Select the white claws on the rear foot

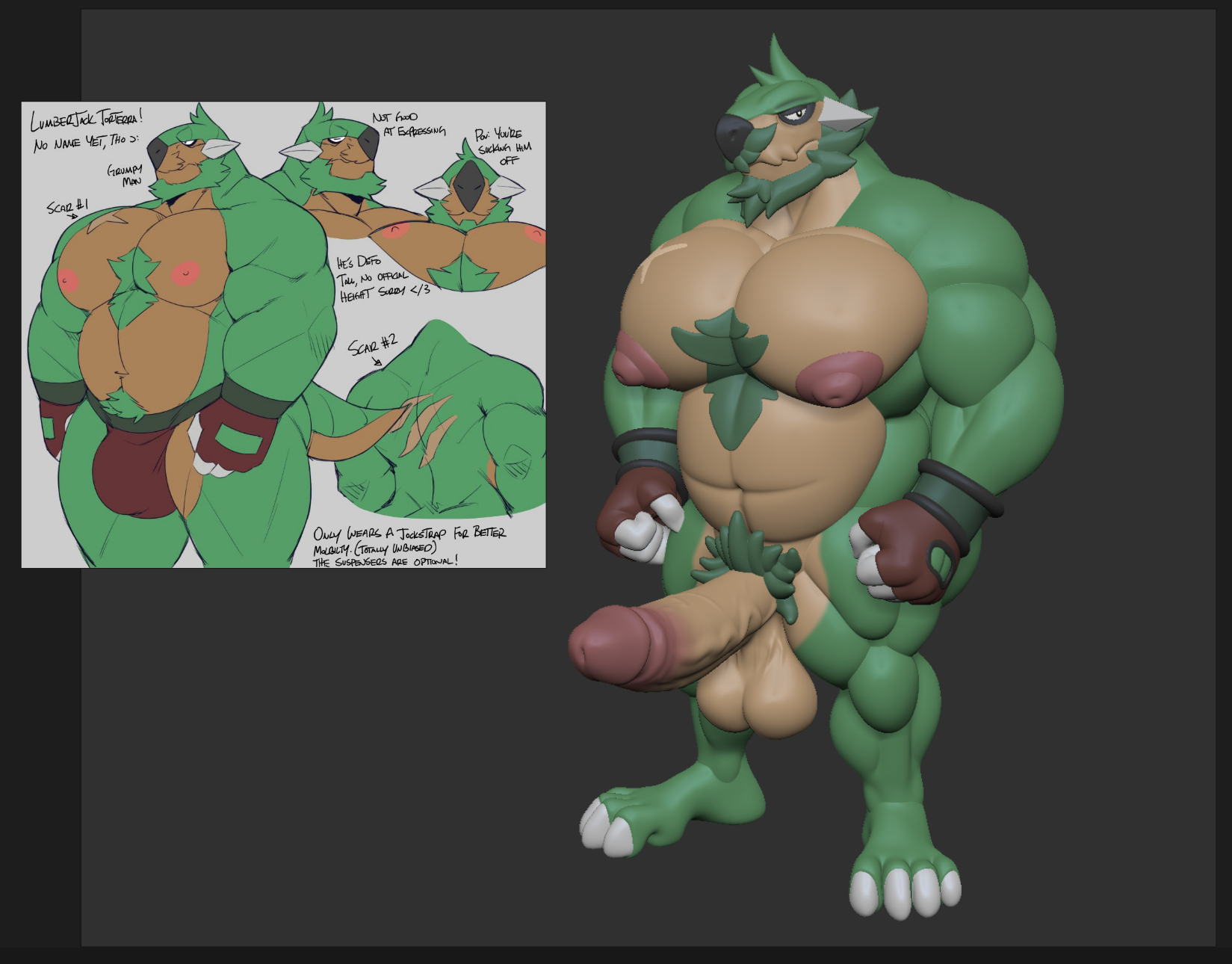904,893
